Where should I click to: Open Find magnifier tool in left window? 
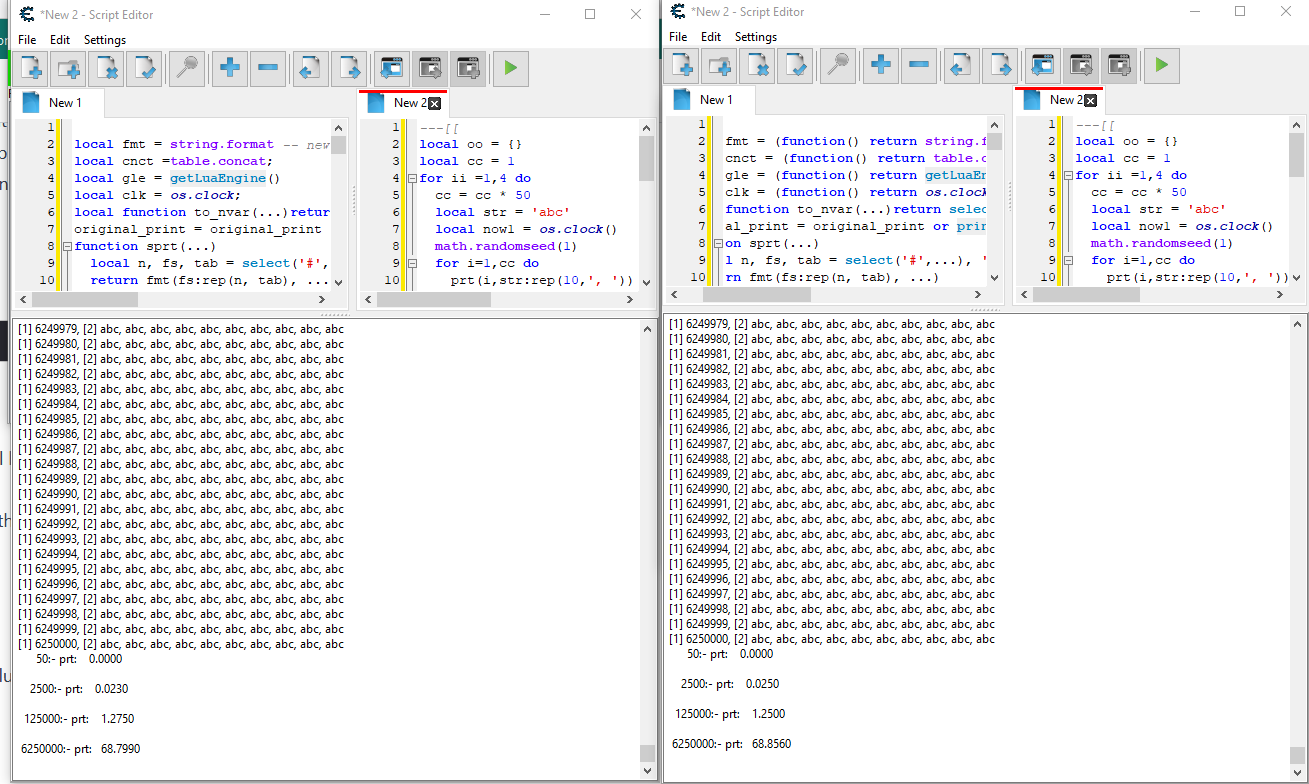pyautogui.click(x=187, y=68)
